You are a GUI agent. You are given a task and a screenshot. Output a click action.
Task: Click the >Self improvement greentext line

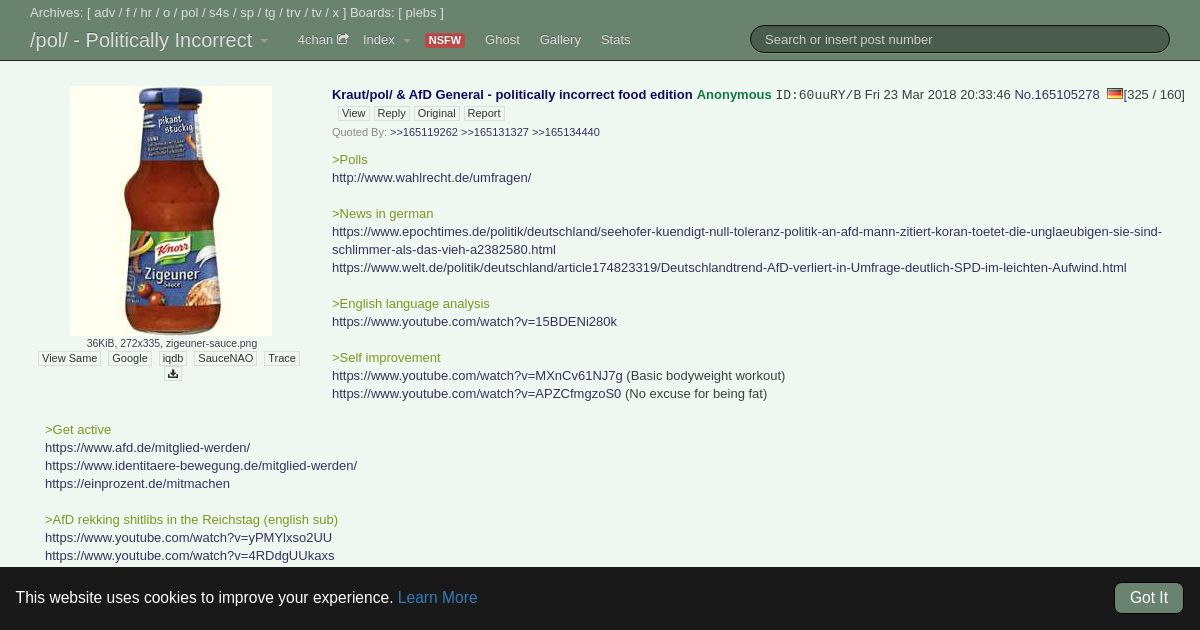(386, 357)
